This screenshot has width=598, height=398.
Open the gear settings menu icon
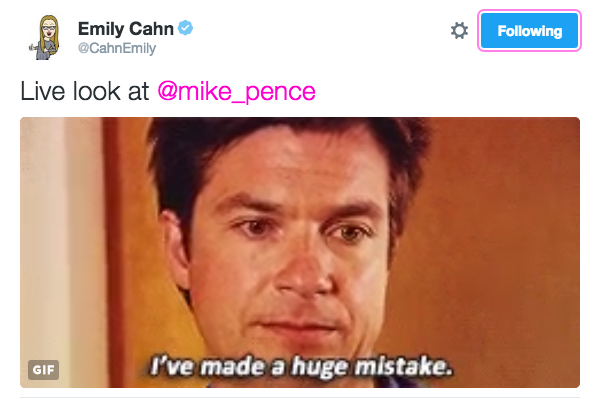(459, 30)
